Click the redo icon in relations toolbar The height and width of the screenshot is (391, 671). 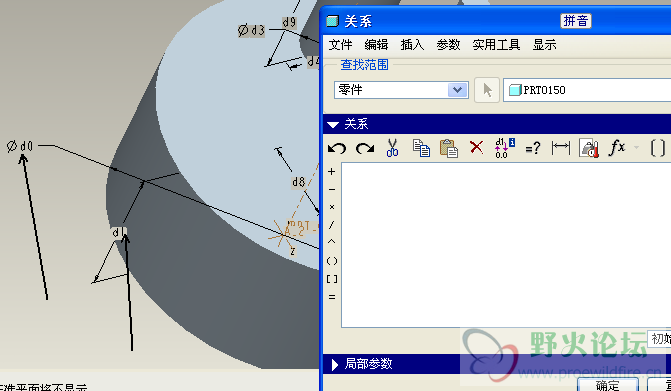pyautogui.click(x=365, y=148)
